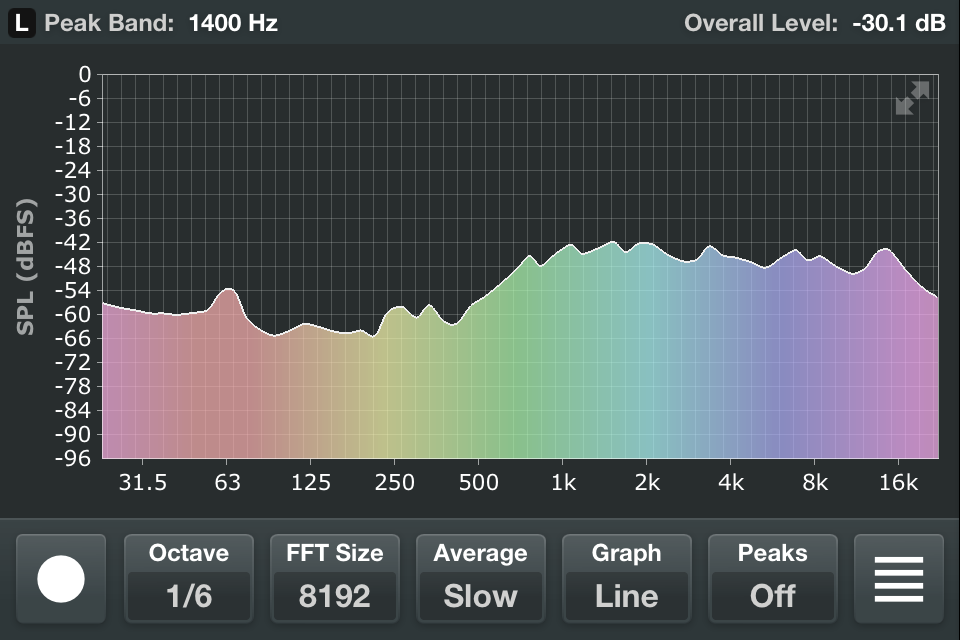Click the -24 level axis label

[x=73, y=171]
